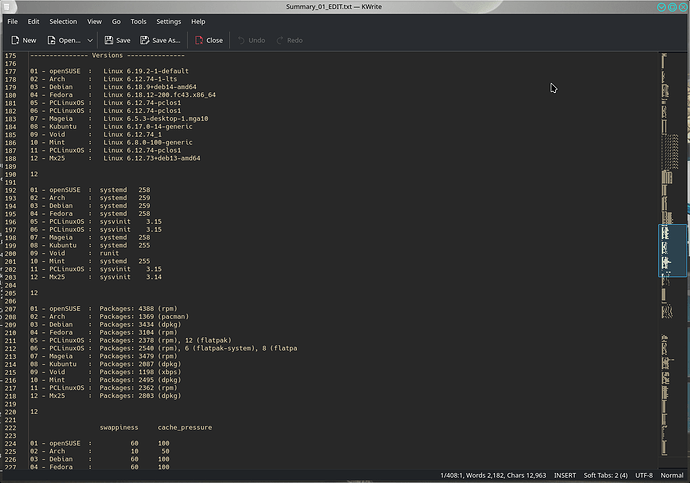Click the Redo arrow icon
This screenshot has height=483, width=690.
point(280,40)
